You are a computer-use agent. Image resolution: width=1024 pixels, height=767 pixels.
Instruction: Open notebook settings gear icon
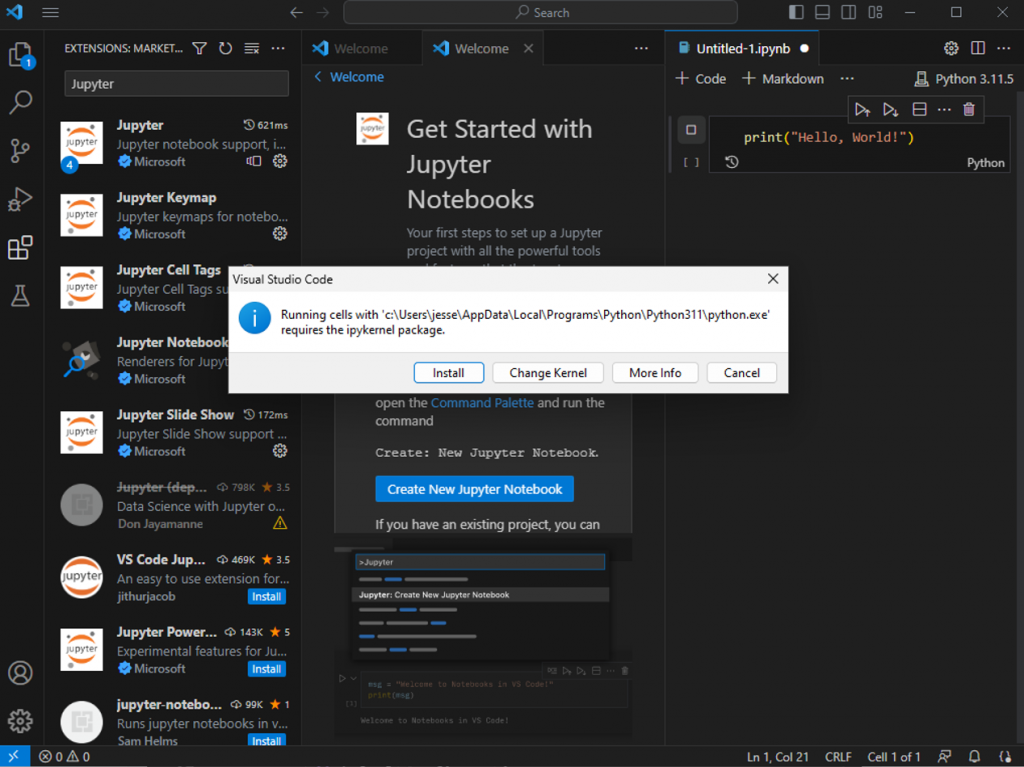coord(952,48)
